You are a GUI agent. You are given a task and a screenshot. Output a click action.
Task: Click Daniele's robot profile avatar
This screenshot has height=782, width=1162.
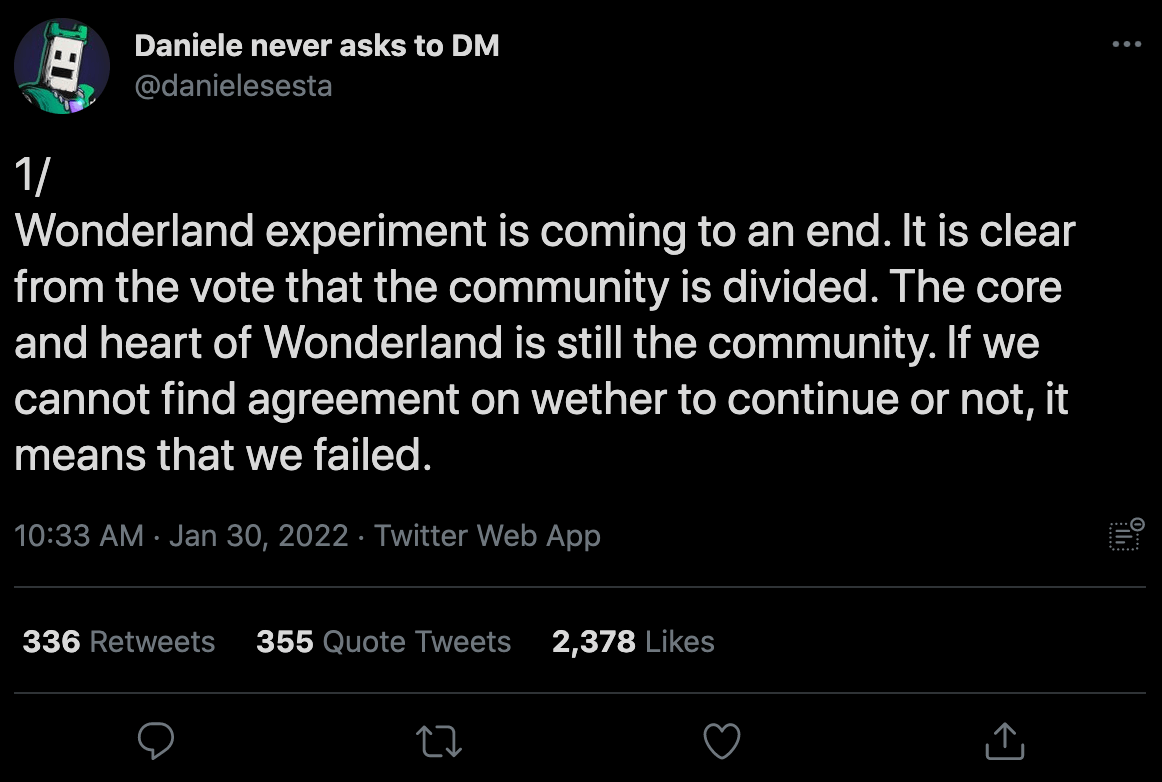click(x=62, y=66)
